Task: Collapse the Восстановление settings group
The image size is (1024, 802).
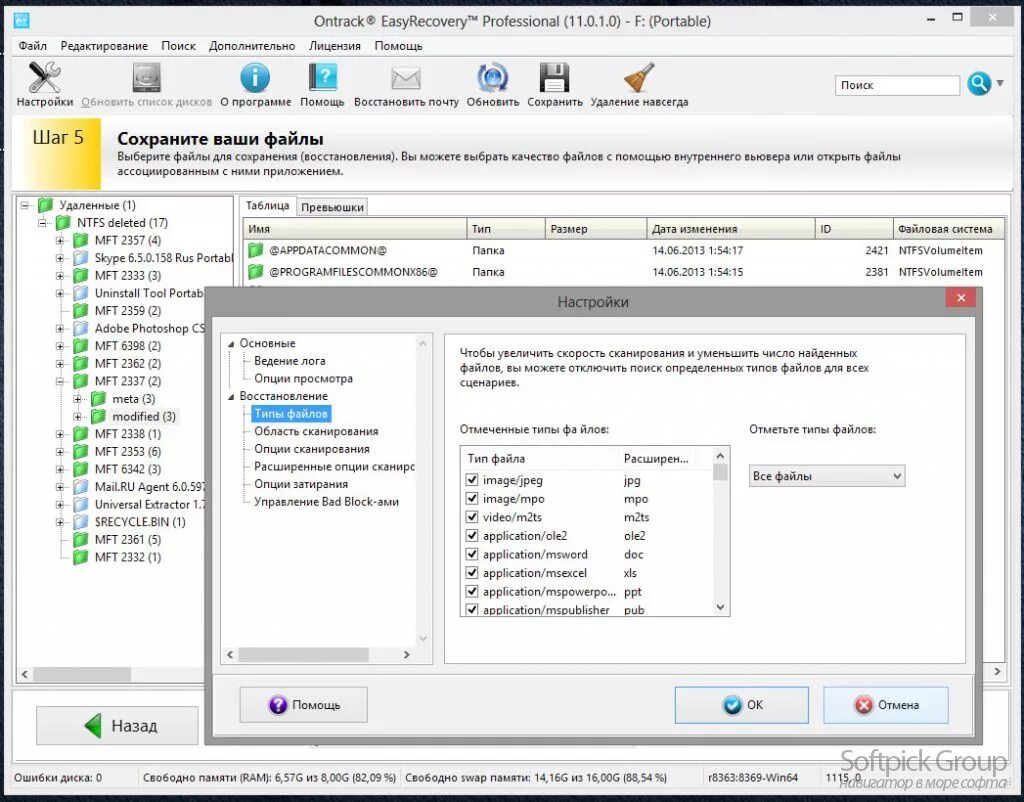Action: click(x=231, y=396)
